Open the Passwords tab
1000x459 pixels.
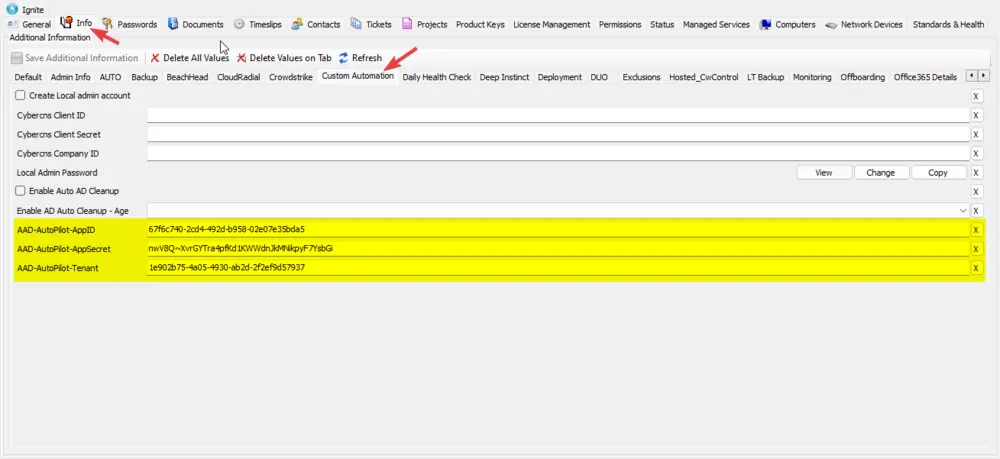coord(129,24)
